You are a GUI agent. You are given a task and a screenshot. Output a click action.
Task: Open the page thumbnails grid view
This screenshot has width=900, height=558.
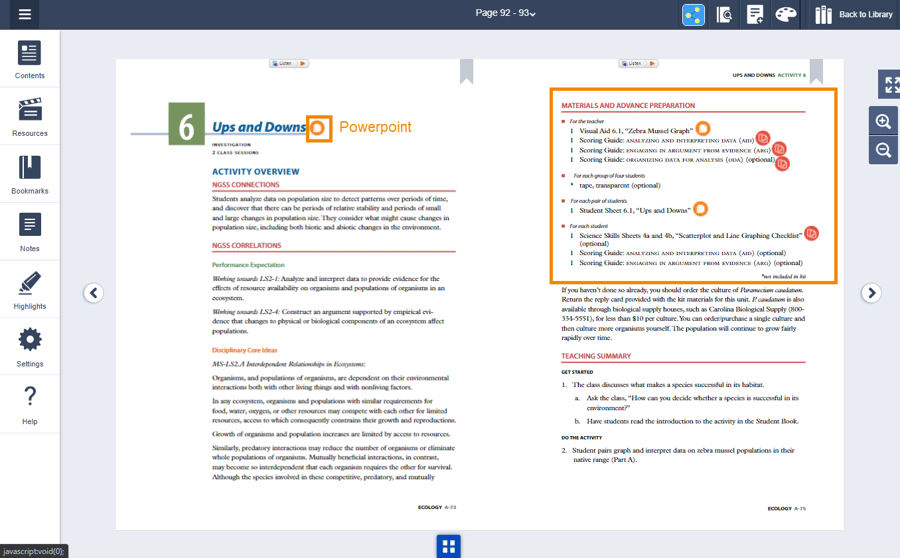(x=448, y=546)
